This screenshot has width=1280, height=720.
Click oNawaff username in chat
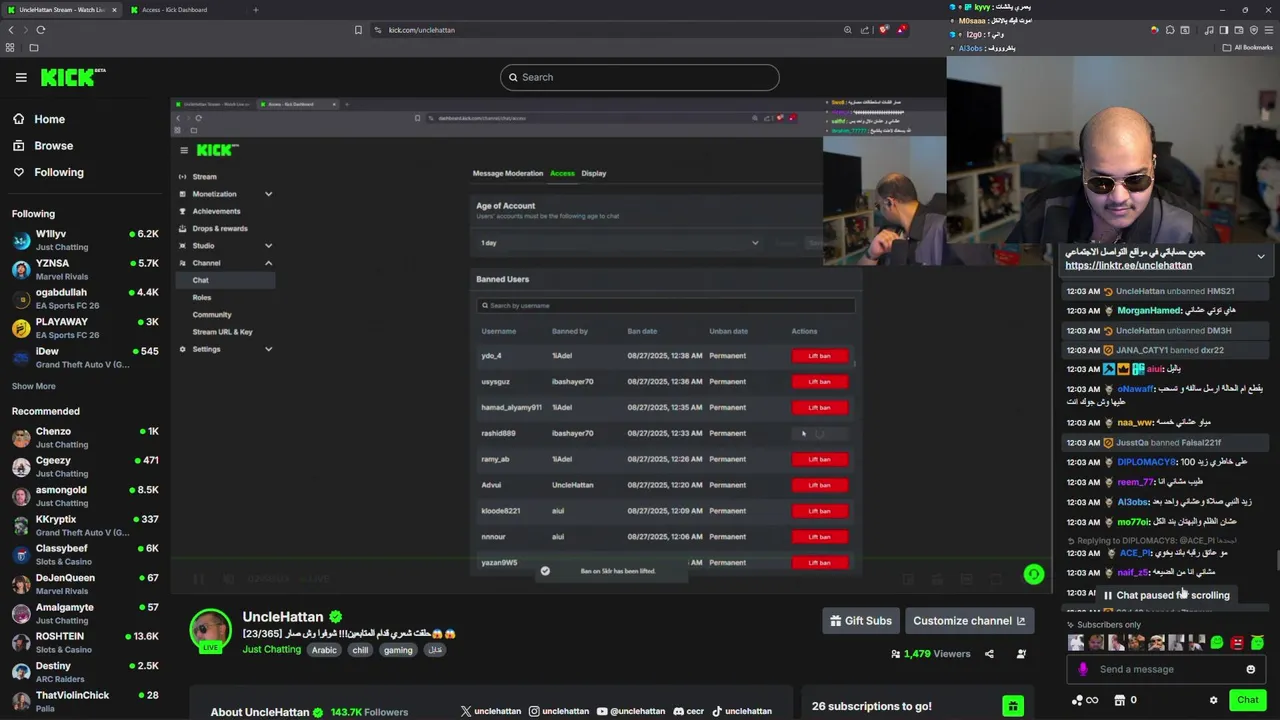point(1136,389)
